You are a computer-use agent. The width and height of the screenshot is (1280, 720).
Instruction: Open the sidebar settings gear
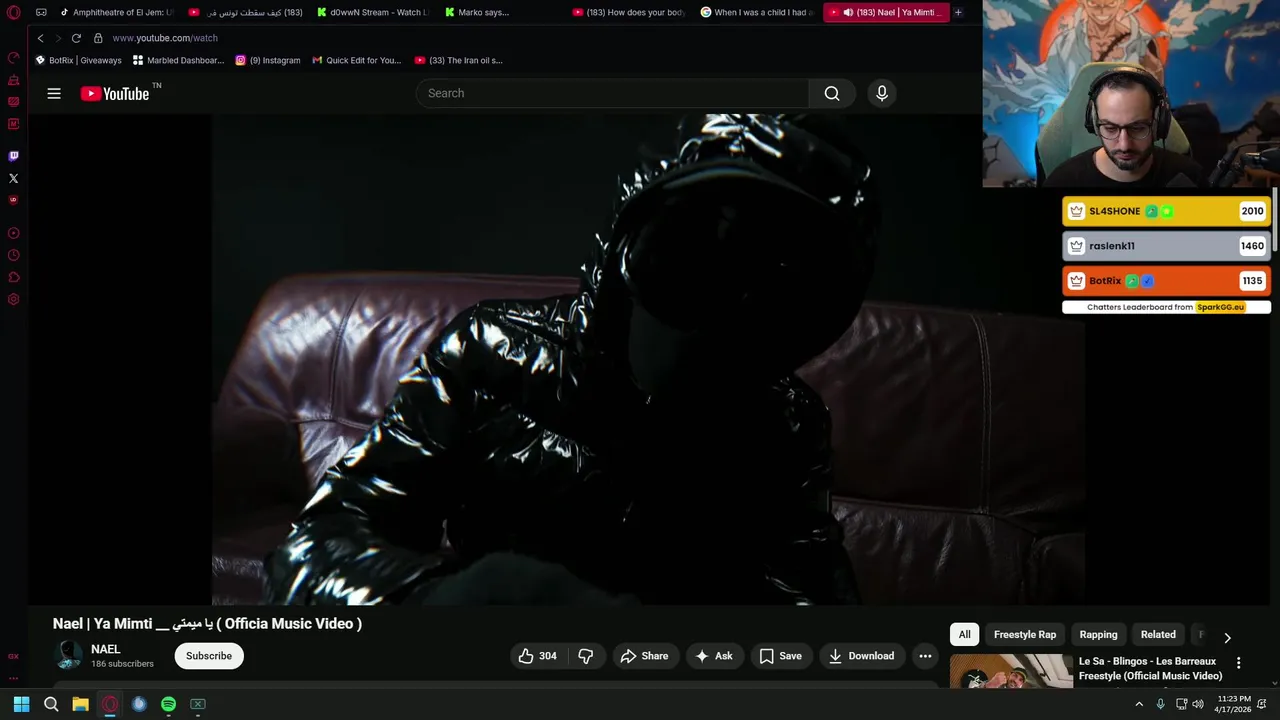(13, 299)
